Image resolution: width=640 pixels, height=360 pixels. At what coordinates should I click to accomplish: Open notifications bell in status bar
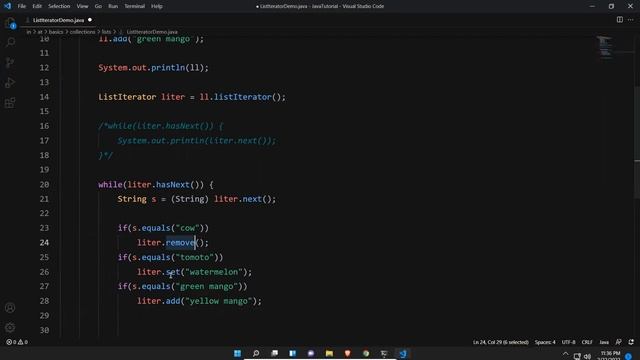631,342
